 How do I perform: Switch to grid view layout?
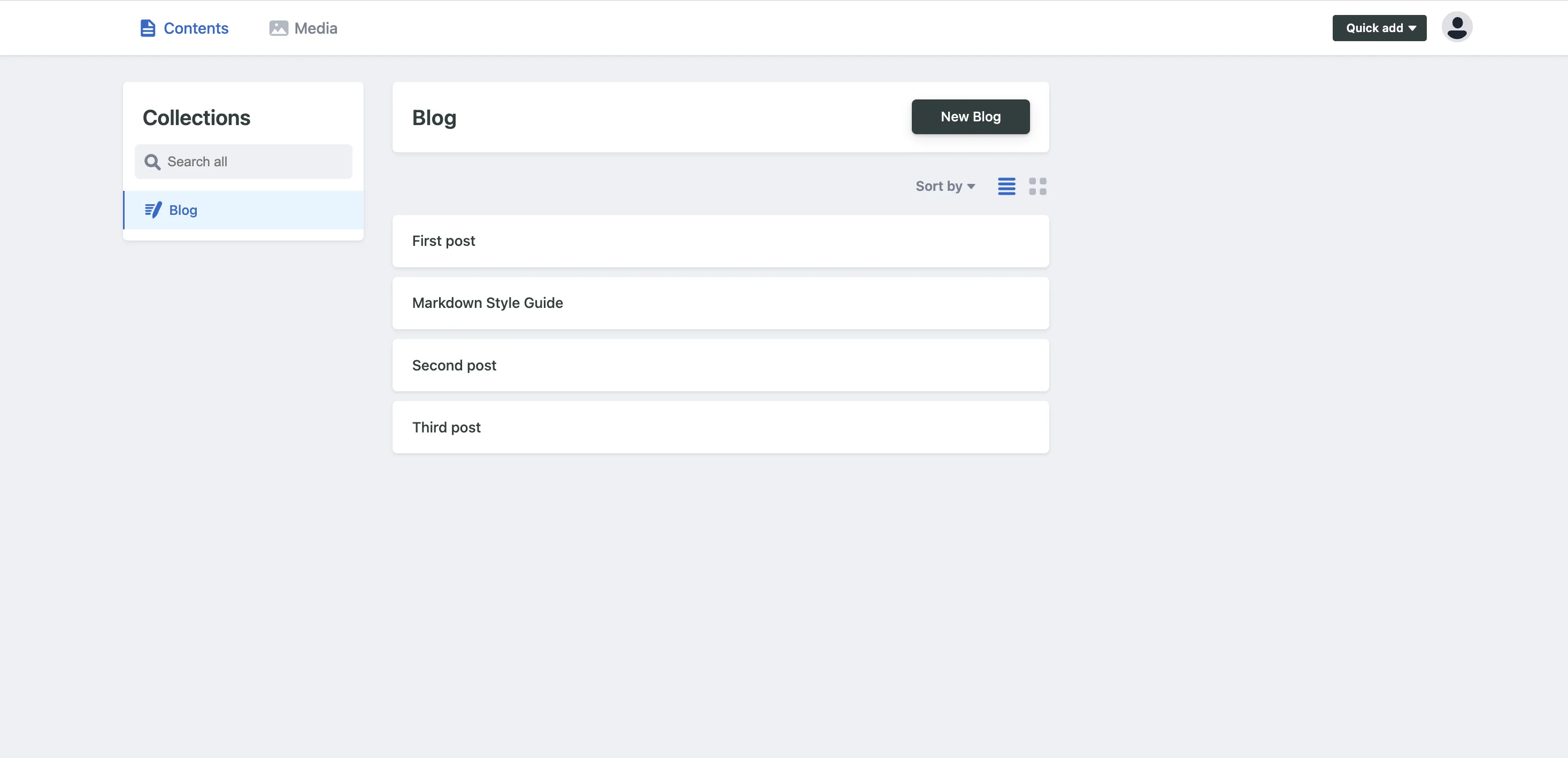click(1038, 186)
